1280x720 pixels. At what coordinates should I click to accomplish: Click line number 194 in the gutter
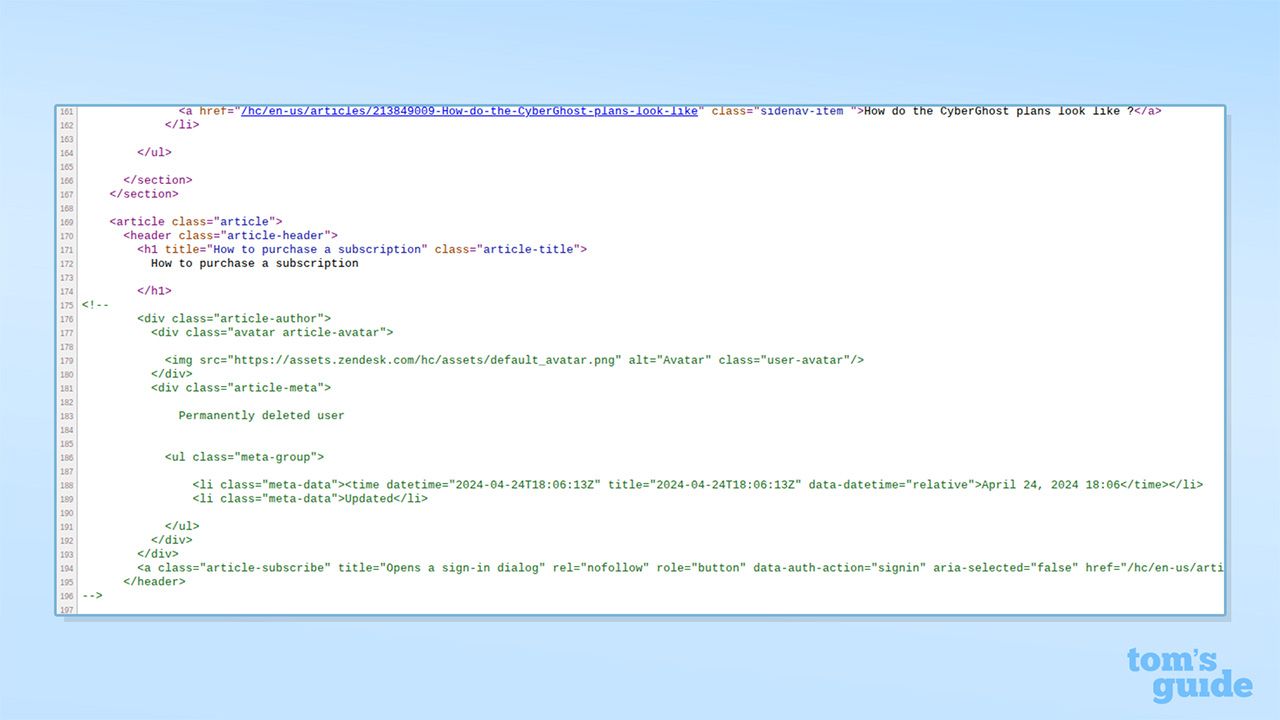click(x=67, y=568)
